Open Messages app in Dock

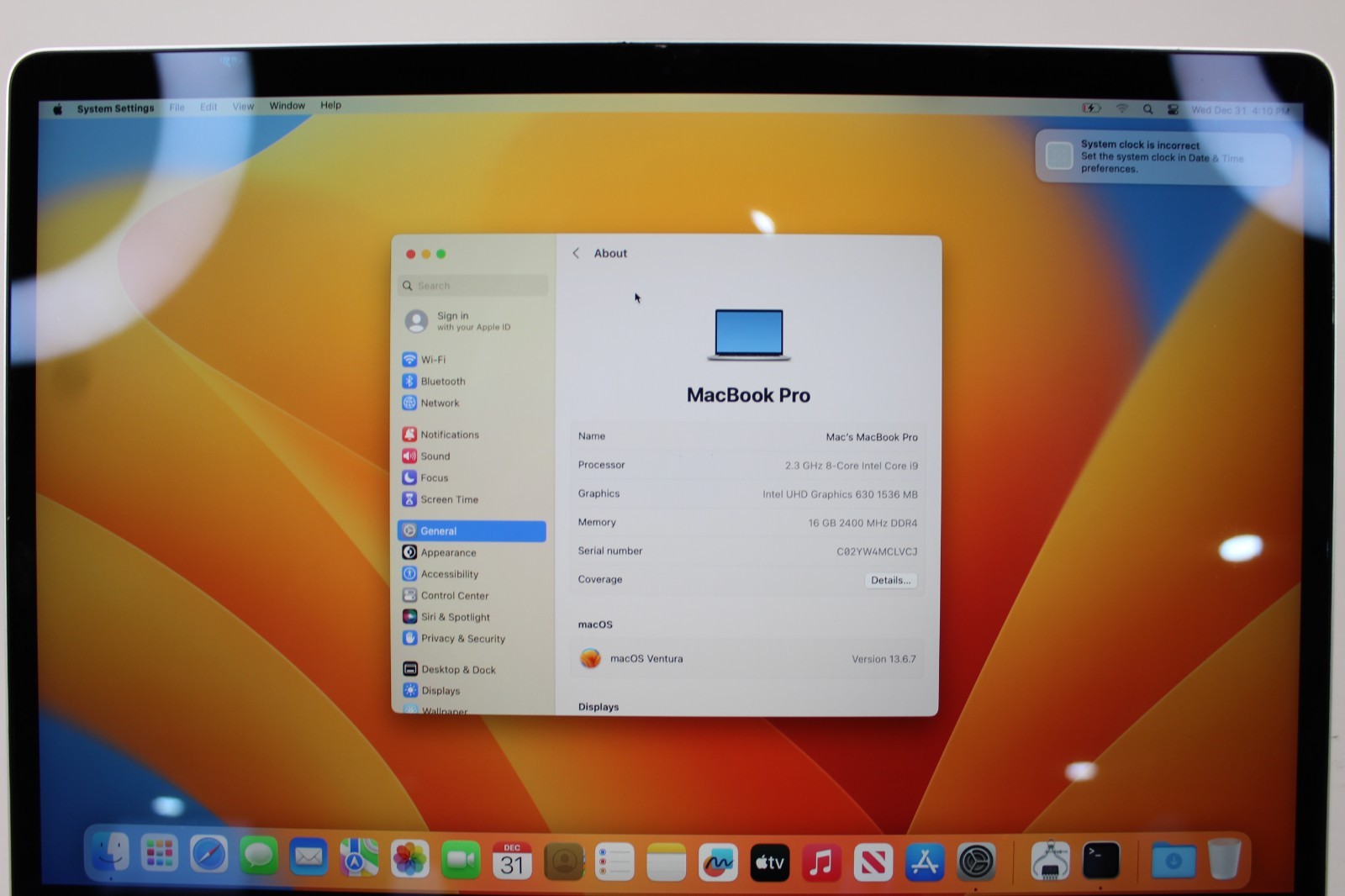click(259, 856)
